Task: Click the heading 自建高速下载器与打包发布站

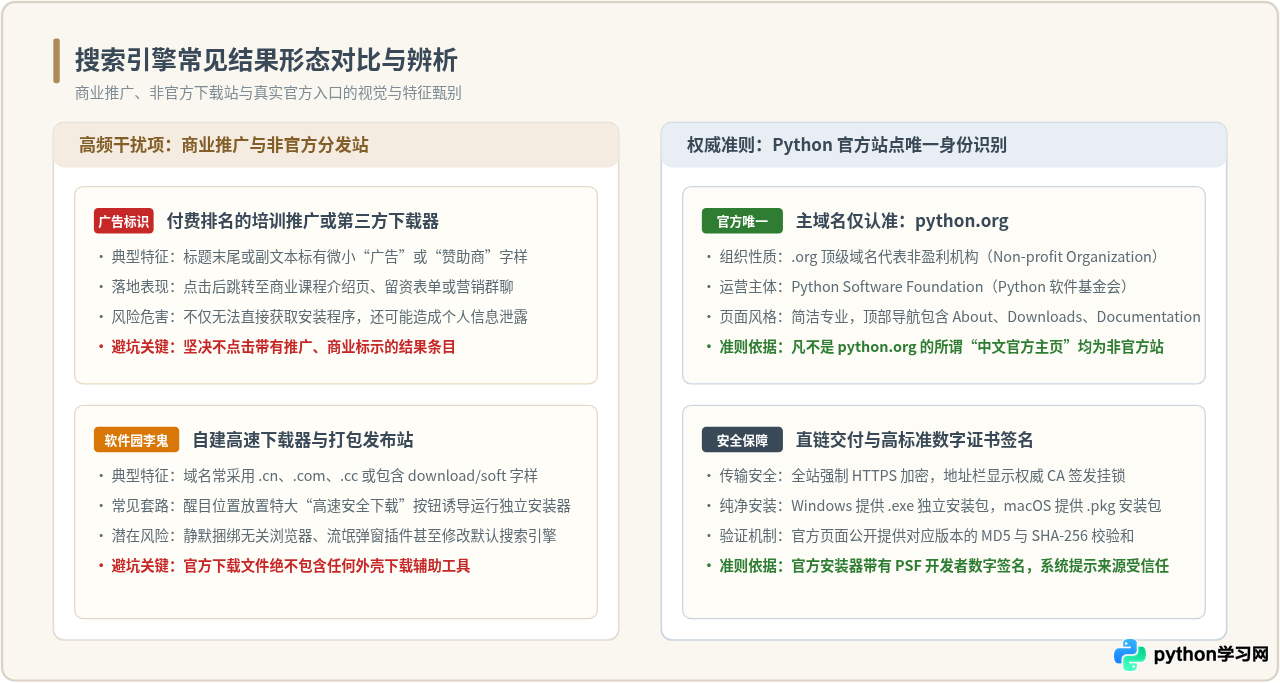Action: tap(303, 440)
